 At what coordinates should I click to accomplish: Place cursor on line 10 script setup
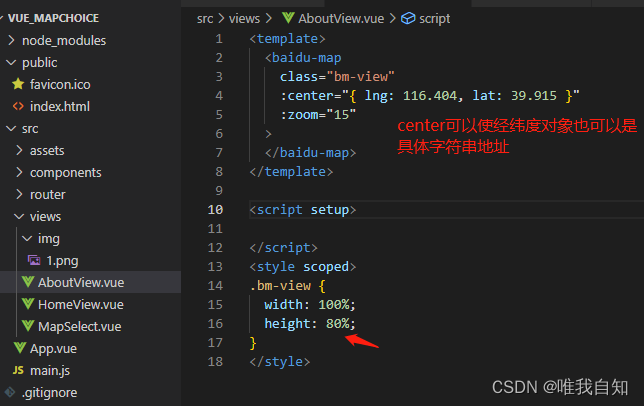tap(303, 210)
